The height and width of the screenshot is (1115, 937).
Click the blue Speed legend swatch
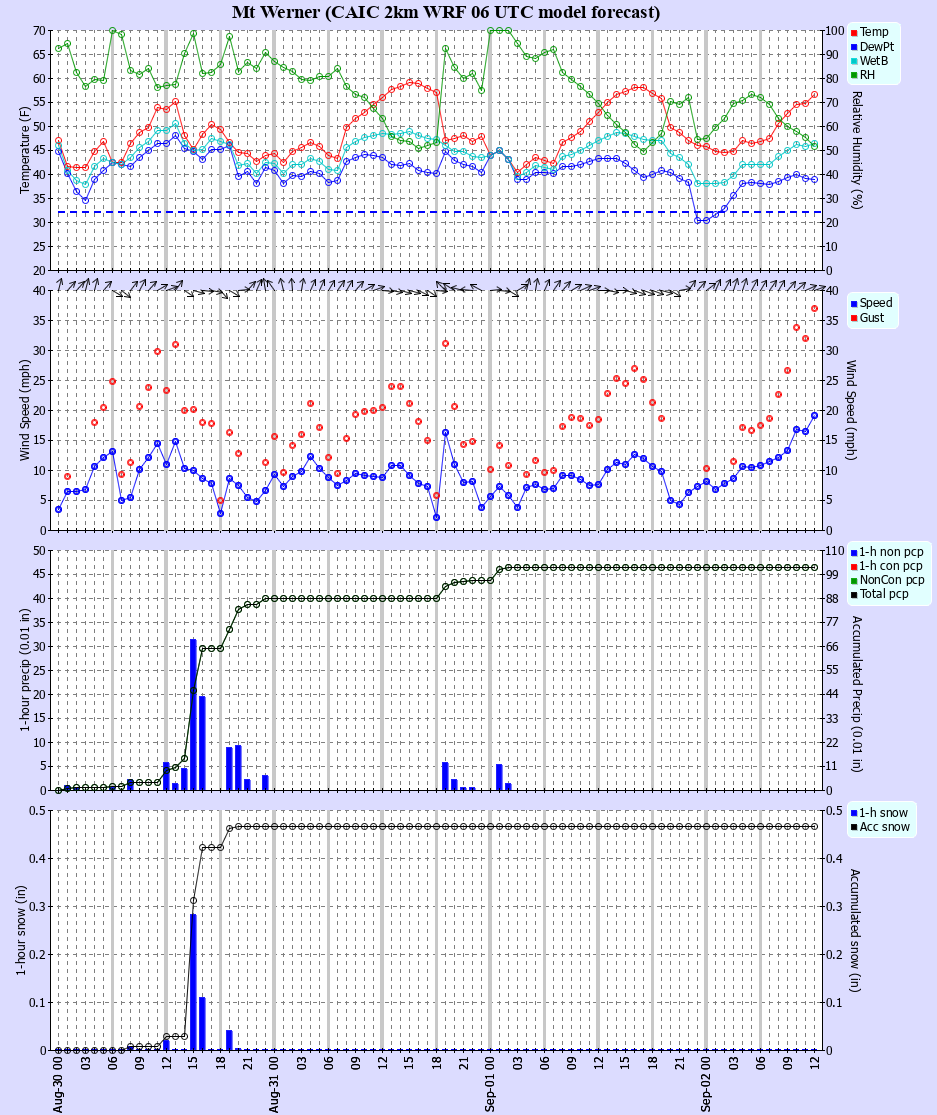(854, 304)
